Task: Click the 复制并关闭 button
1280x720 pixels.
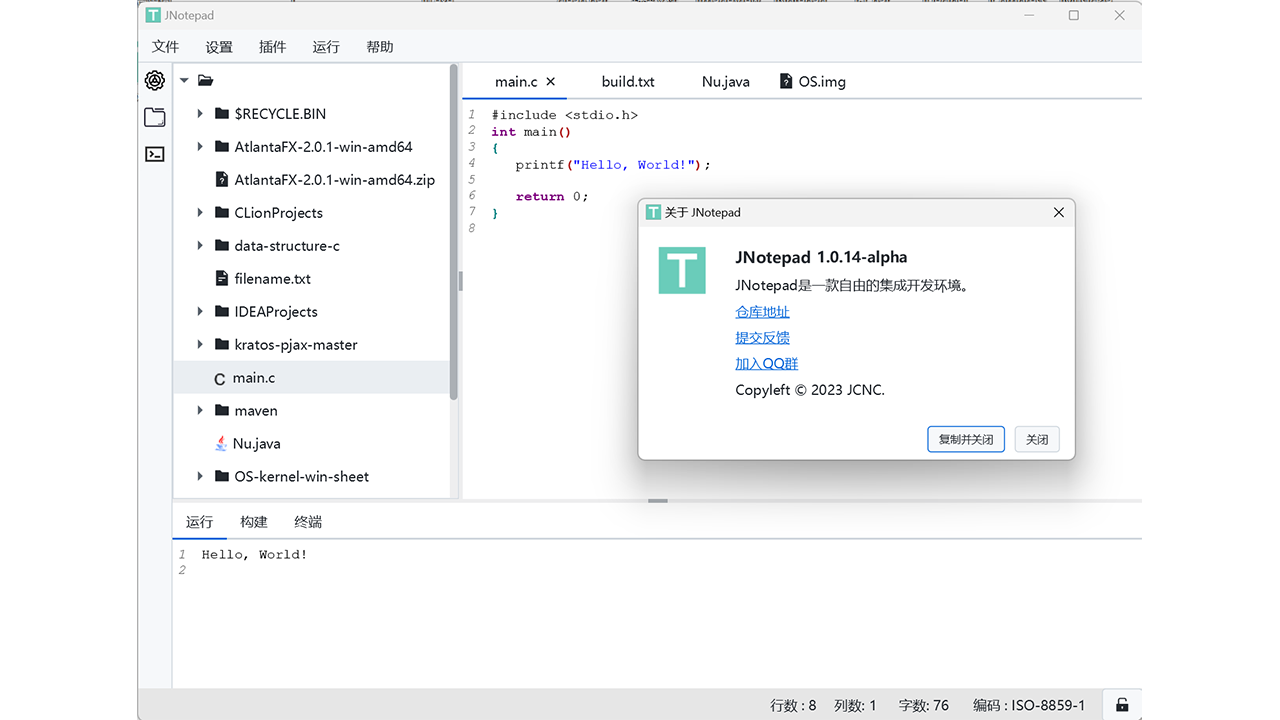Action: [965, 439]
